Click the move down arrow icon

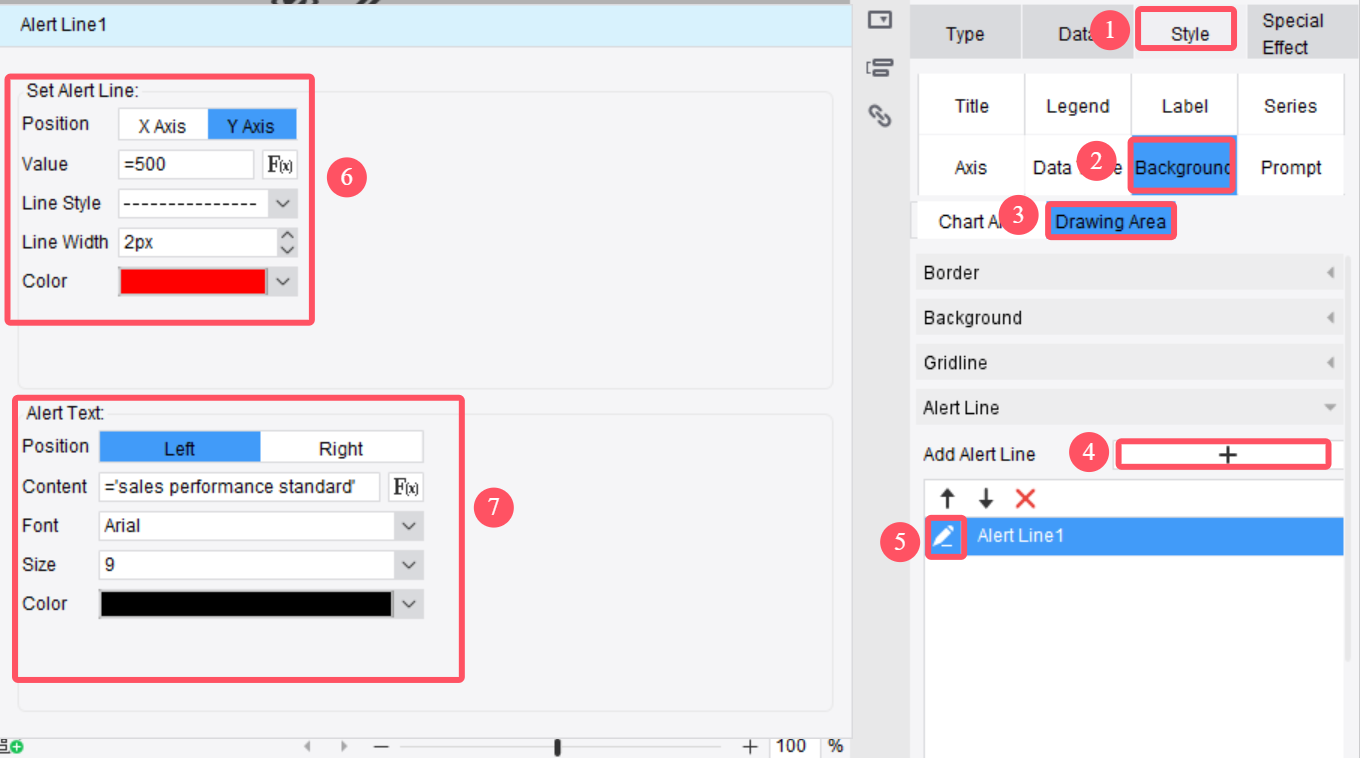pyautogui.click(x=986, y=499)
